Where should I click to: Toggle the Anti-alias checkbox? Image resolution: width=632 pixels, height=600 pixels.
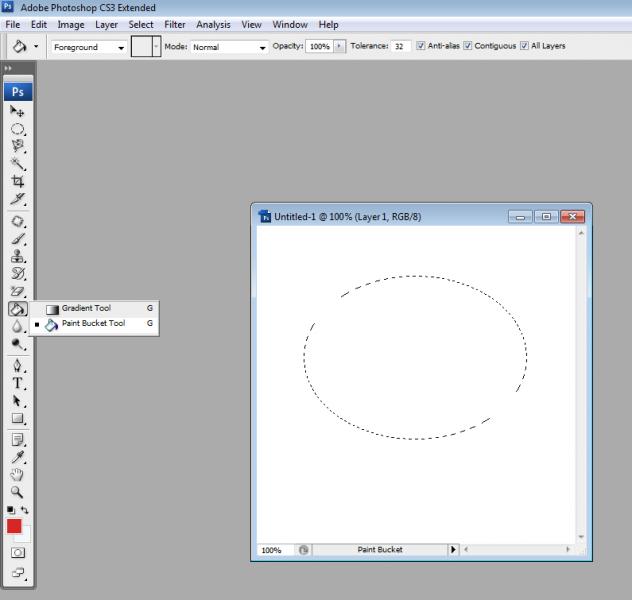421,46
